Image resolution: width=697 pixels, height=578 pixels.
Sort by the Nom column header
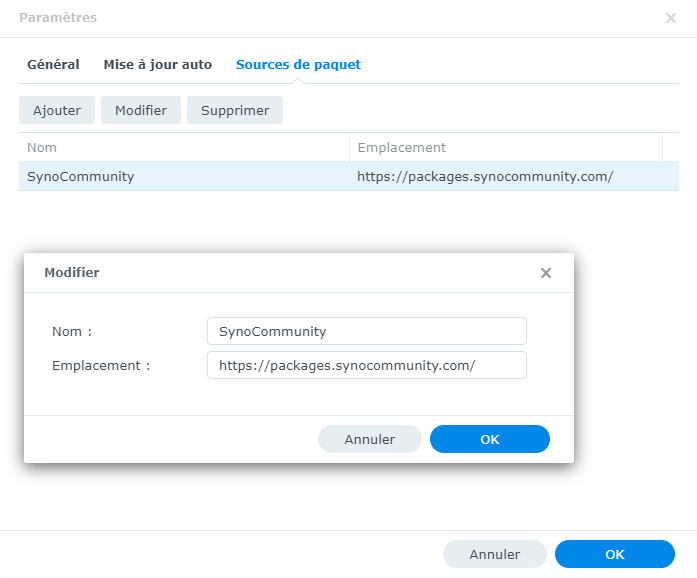184,148
